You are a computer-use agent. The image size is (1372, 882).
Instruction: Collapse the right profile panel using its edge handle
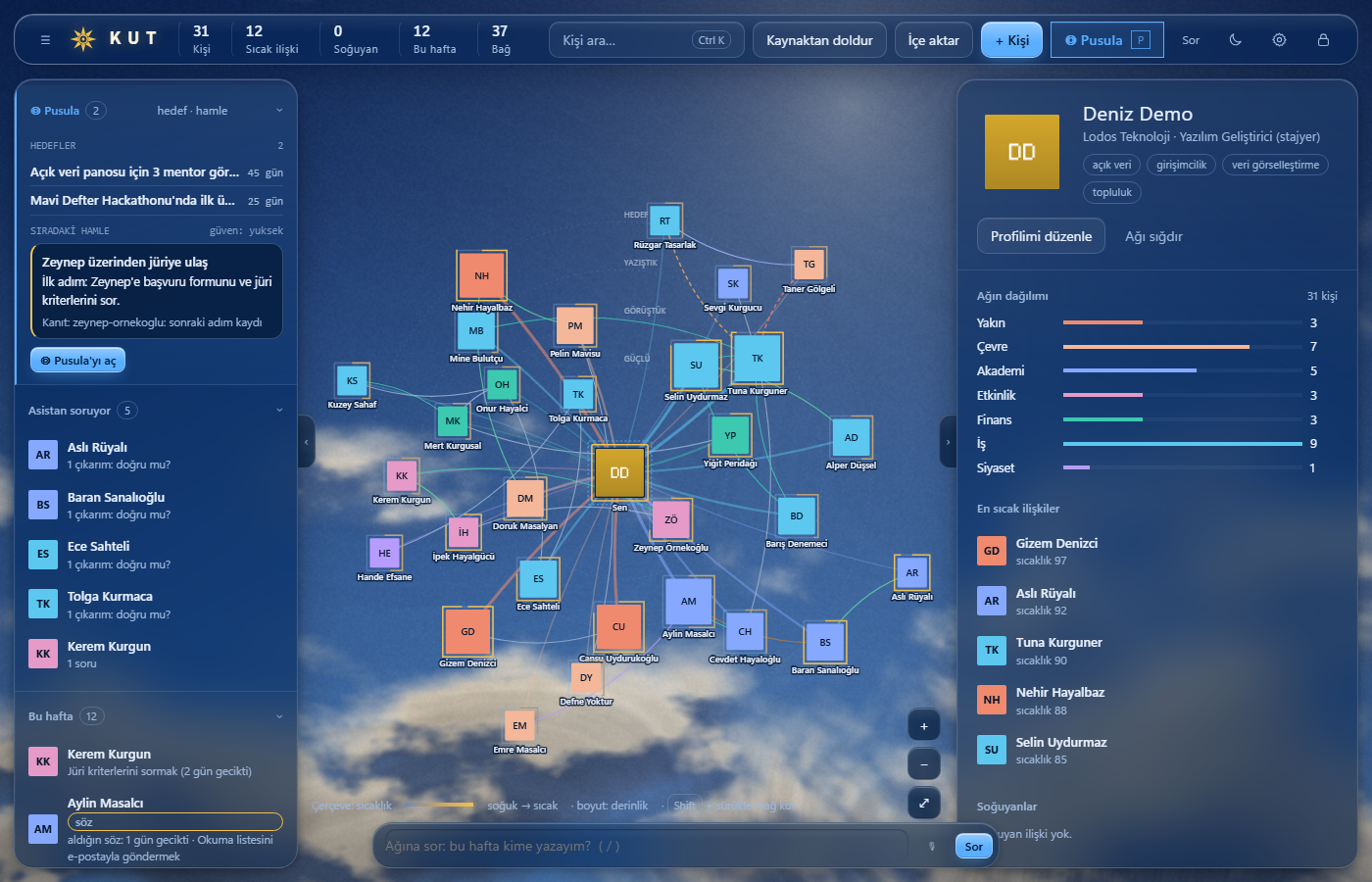click(948, 442)
